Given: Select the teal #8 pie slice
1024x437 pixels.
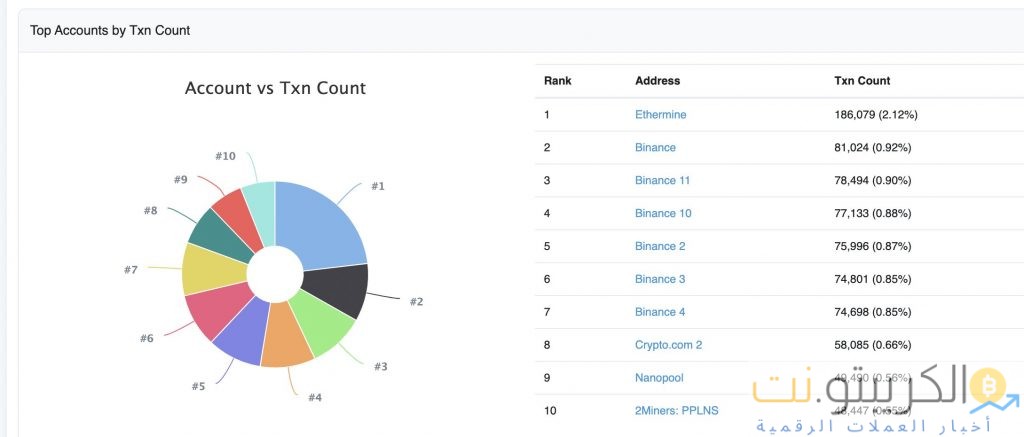Looking at the screenshot, I should 215,231.
